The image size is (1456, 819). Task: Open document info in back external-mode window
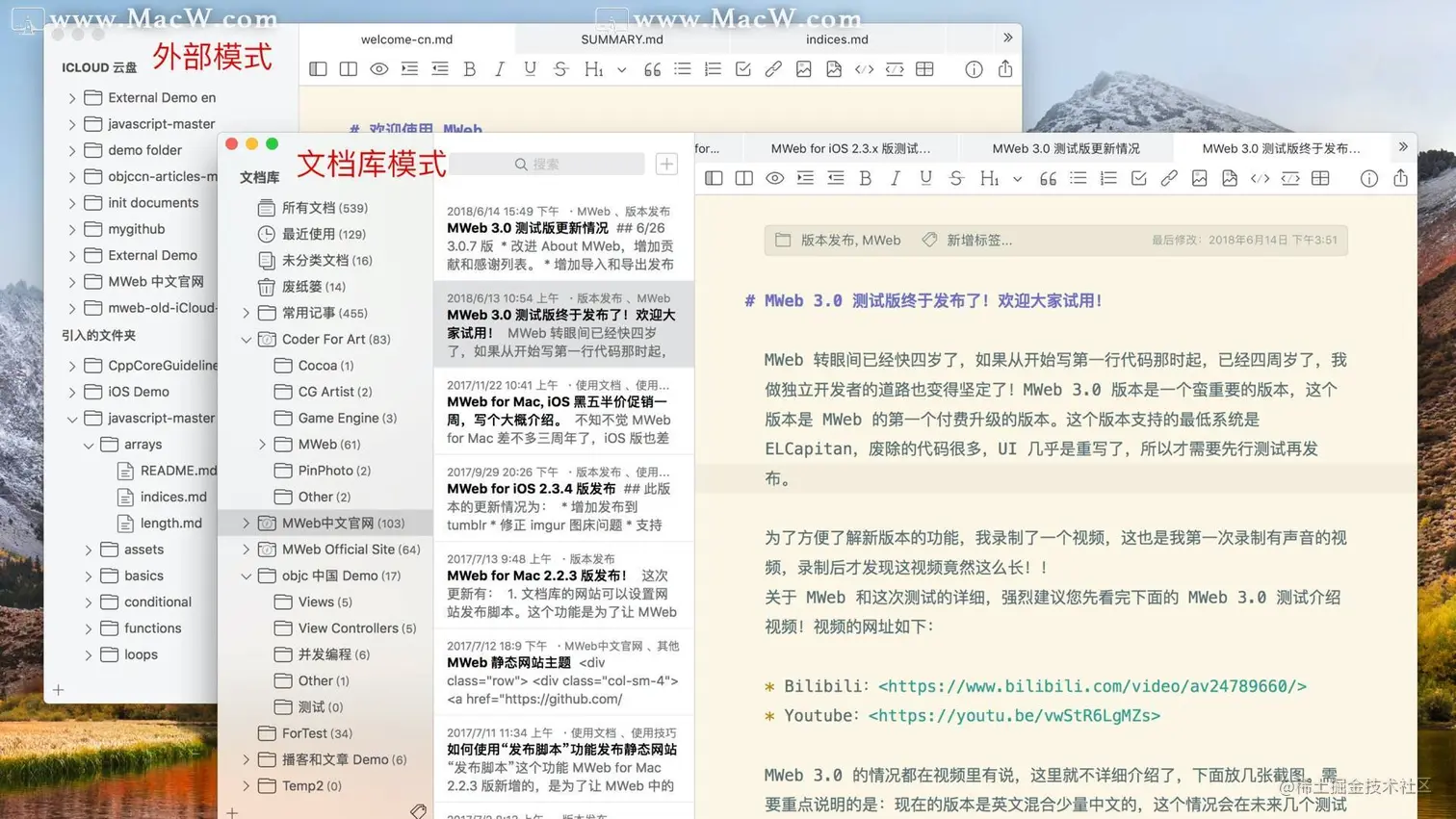[x=974, y=69]
